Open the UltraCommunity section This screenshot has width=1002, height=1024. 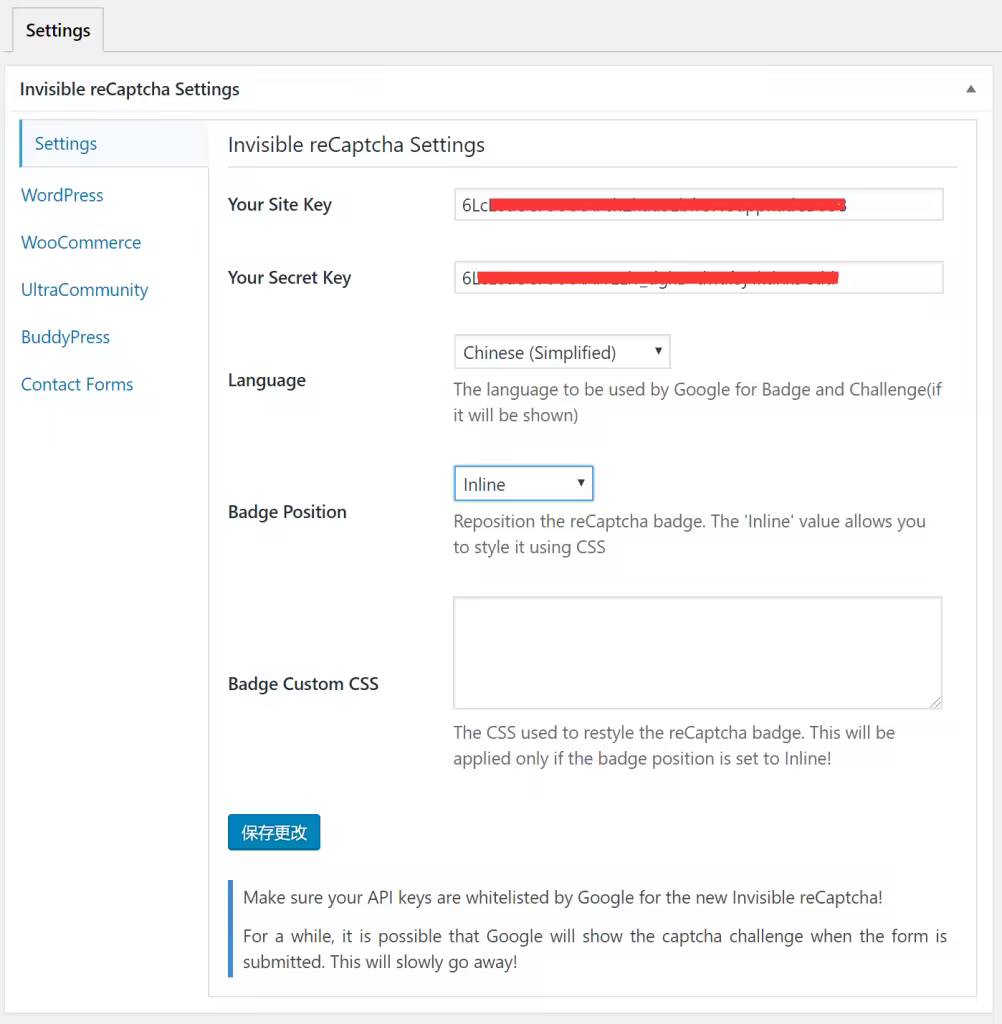click(84, 289)
